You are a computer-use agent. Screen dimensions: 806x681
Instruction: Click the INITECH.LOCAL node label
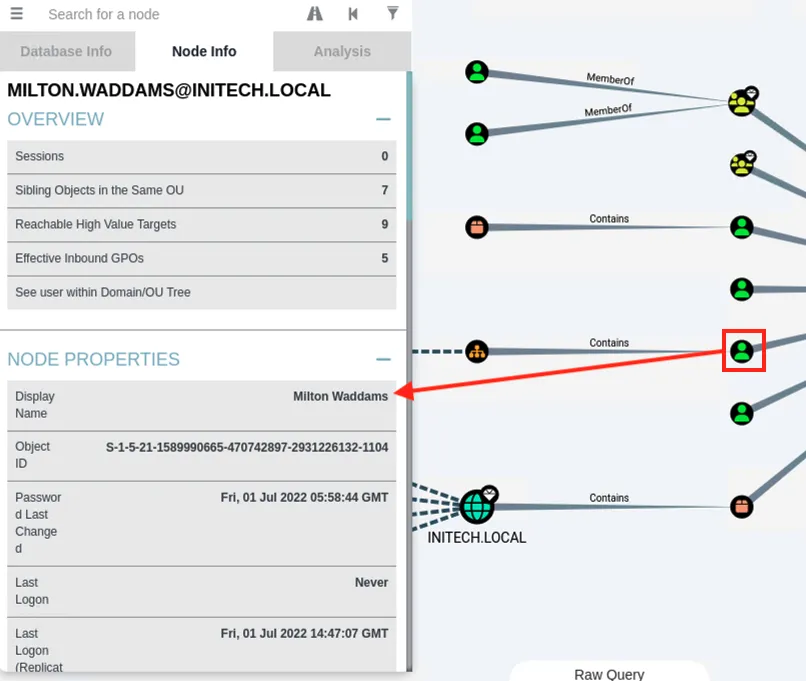(477, 538)
